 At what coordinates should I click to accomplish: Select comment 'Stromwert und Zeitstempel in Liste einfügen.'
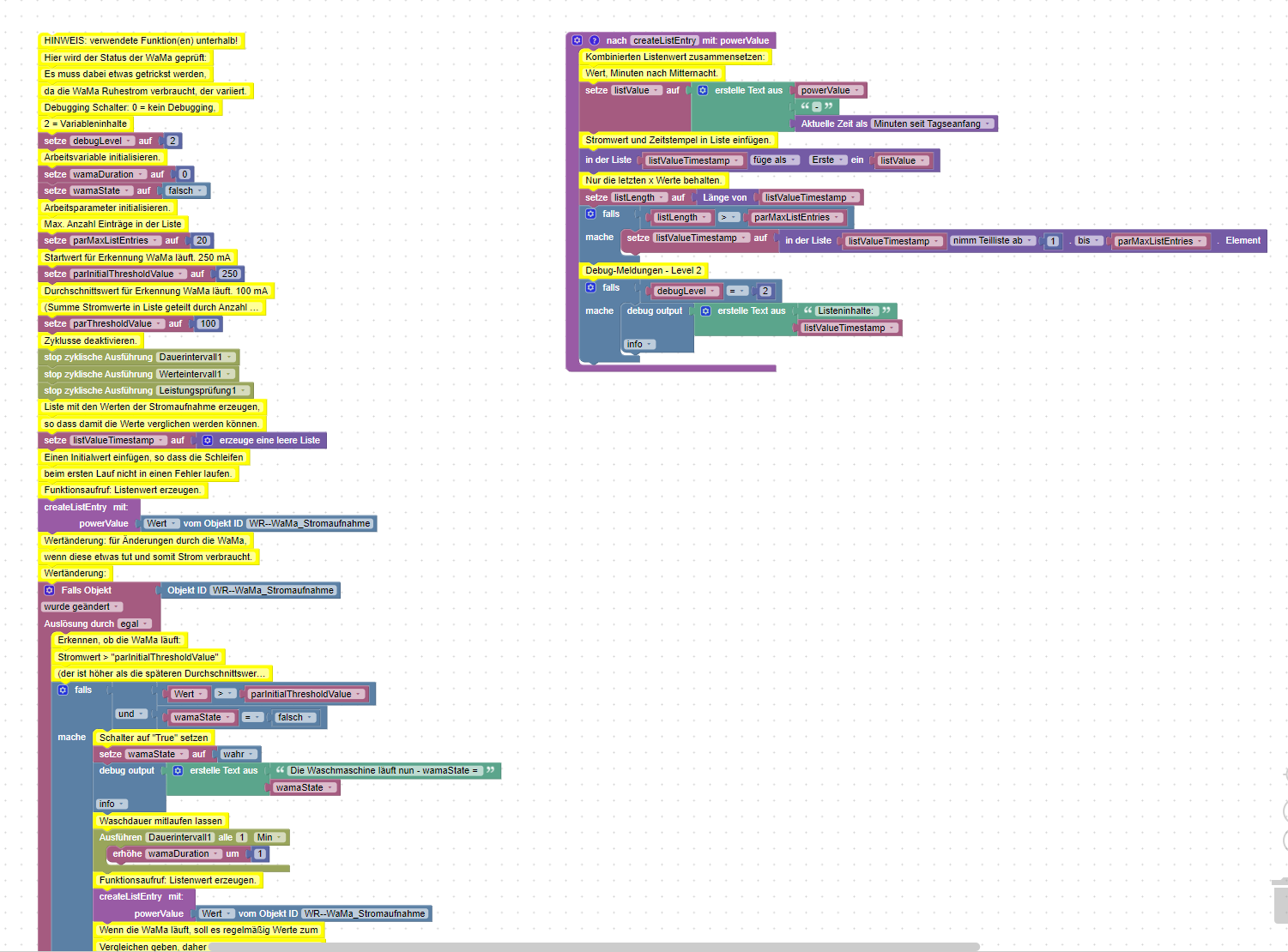(x=678, y=140)
